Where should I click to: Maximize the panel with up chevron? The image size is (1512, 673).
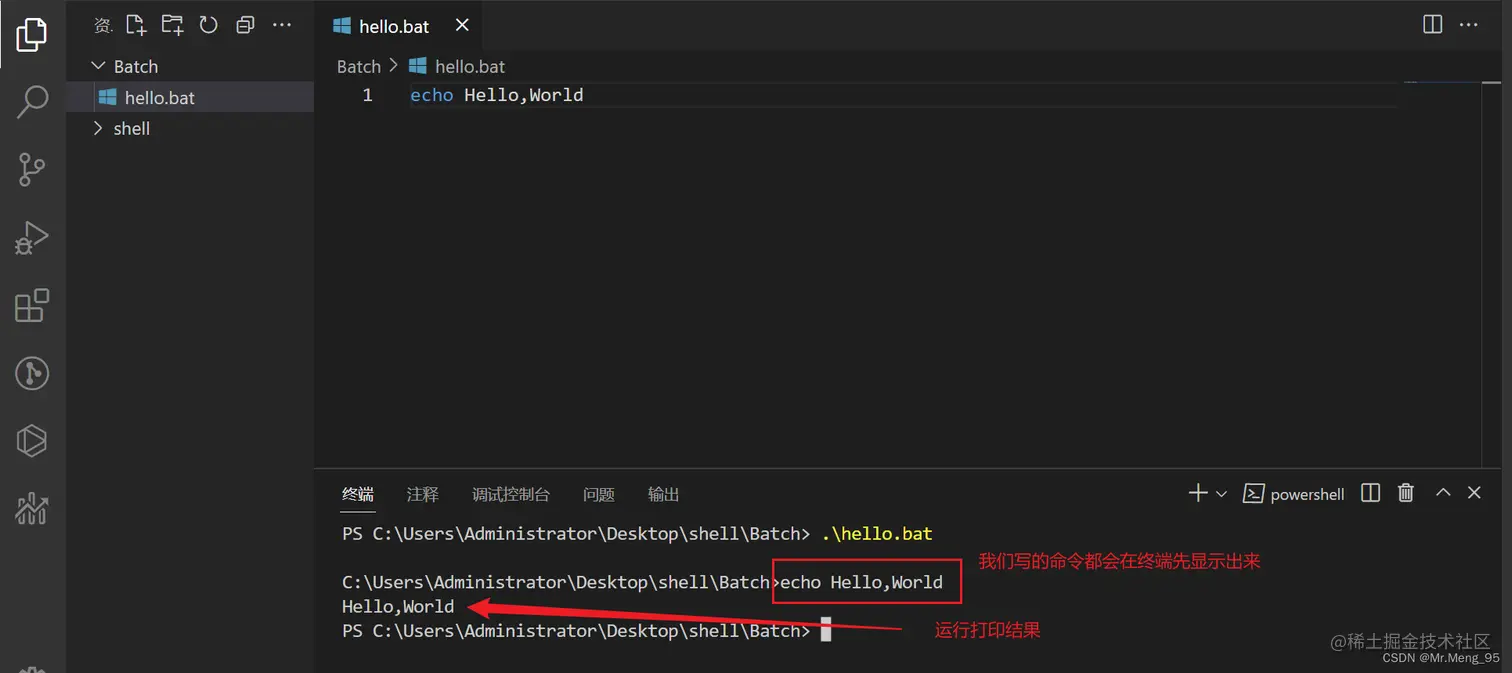point(1443,493)
